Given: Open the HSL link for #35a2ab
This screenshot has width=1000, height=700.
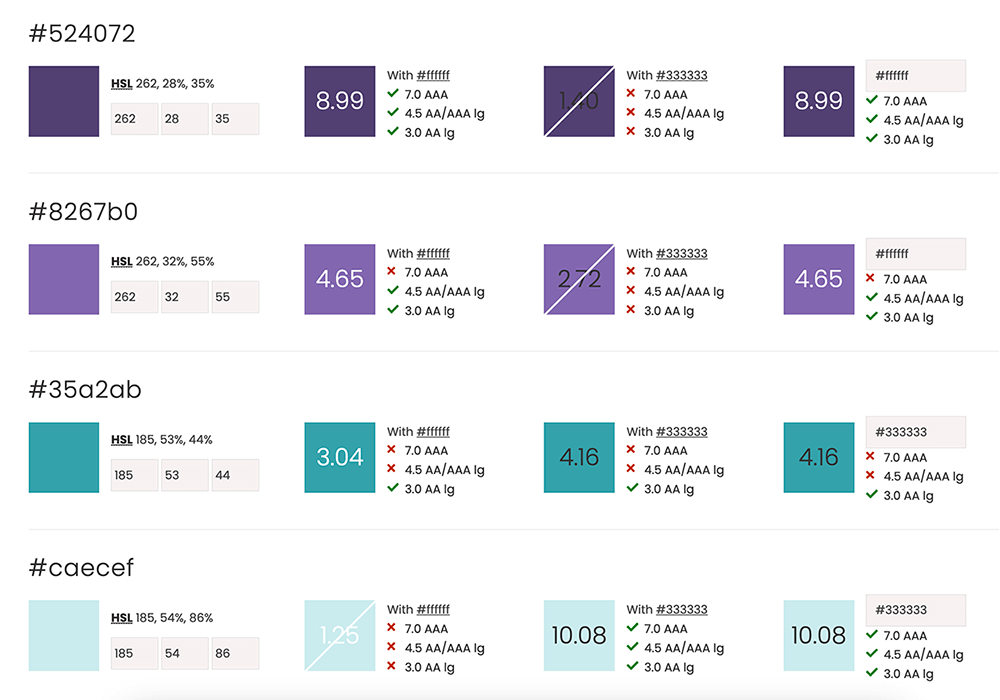Looking at the screenshot, I should [x=120, y=439].
